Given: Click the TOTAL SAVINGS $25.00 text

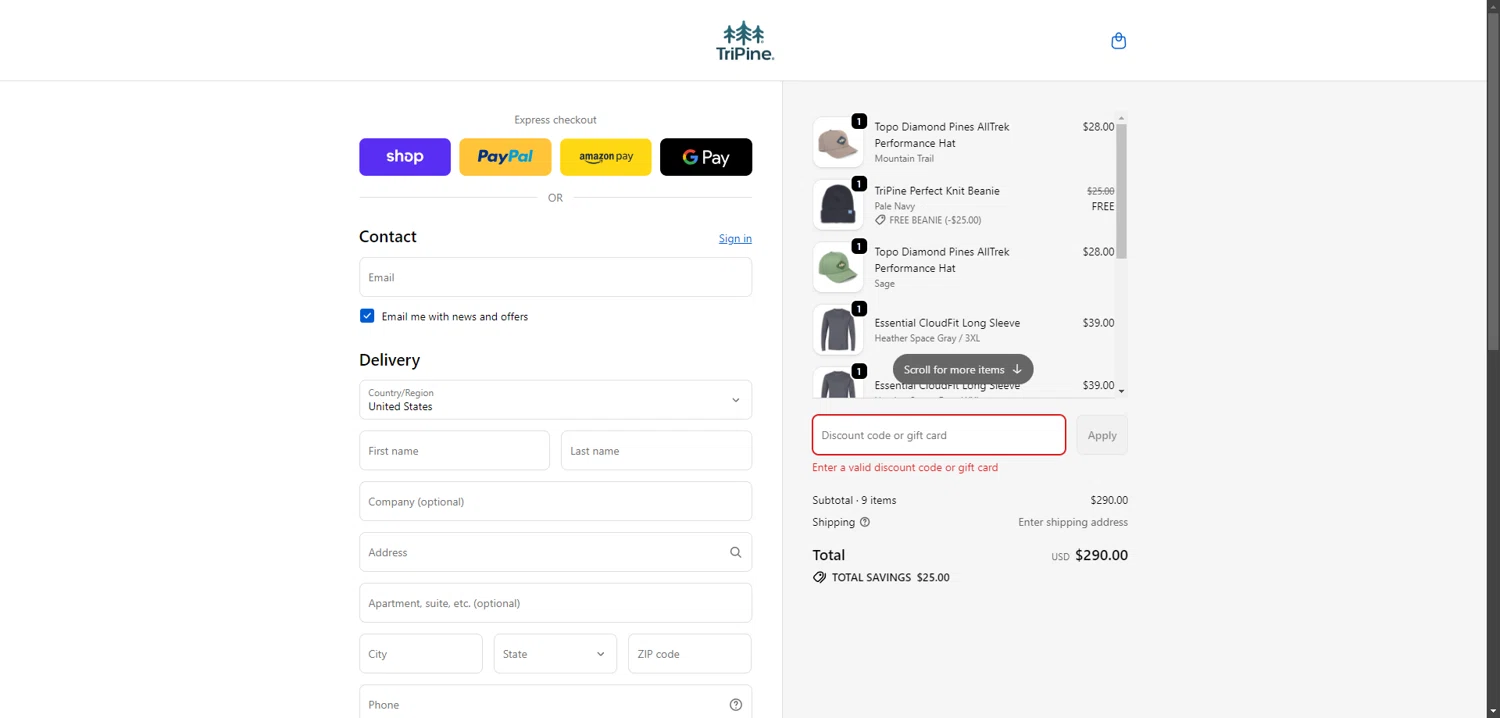Looking at the screenshot, I should 891,578.
